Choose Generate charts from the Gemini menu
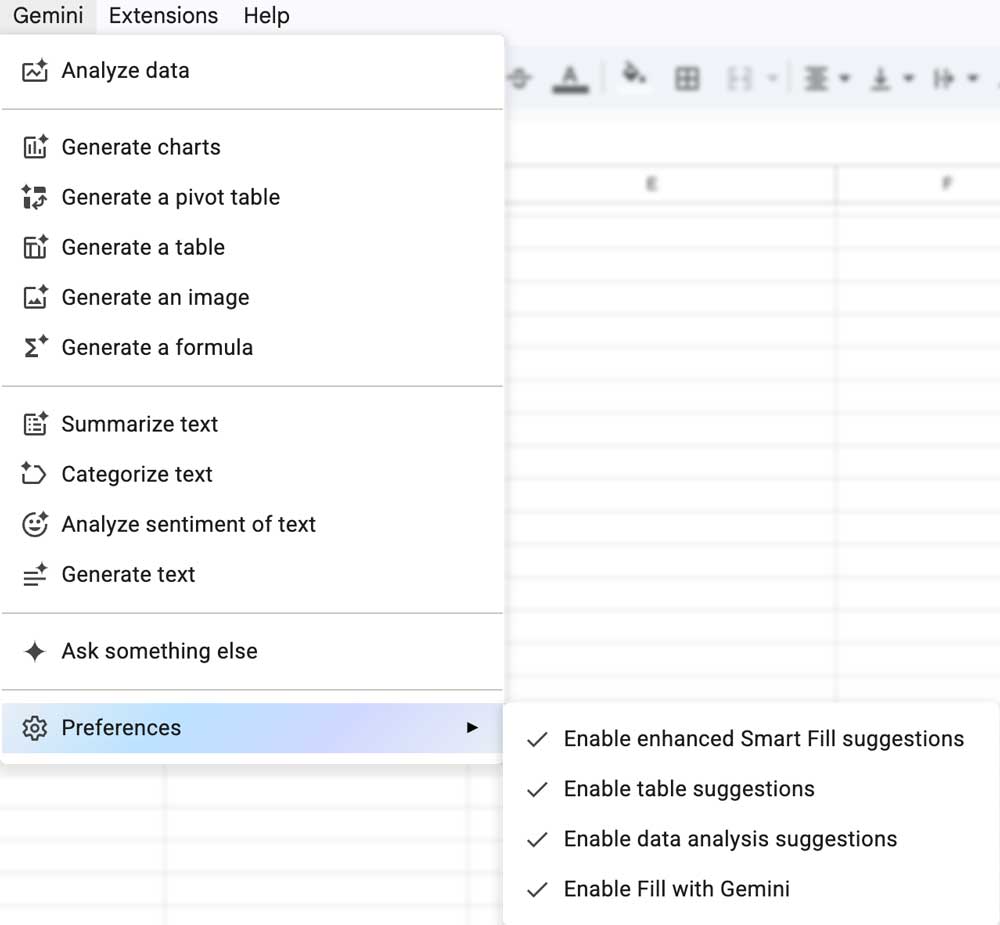This screenshot has width=1000, height=925. coord(253,147)
